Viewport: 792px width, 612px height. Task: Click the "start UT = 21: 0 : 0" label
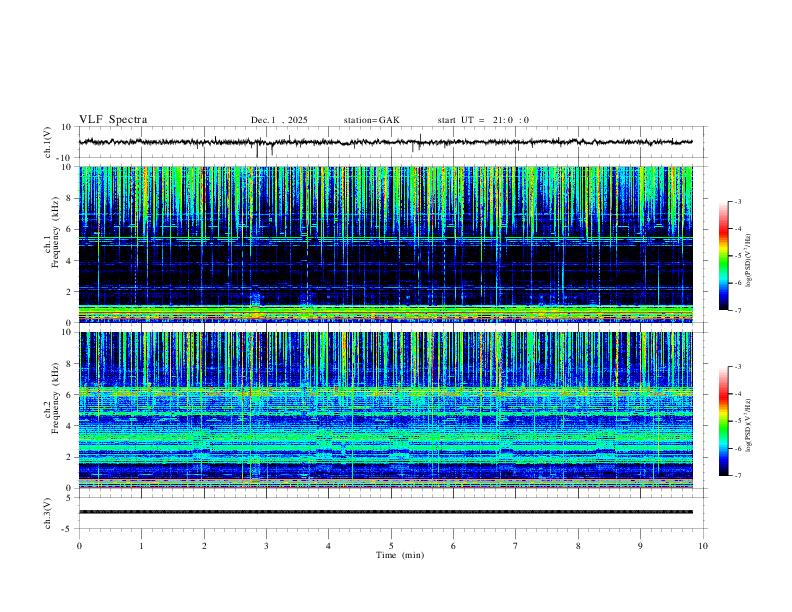(483, 120)
